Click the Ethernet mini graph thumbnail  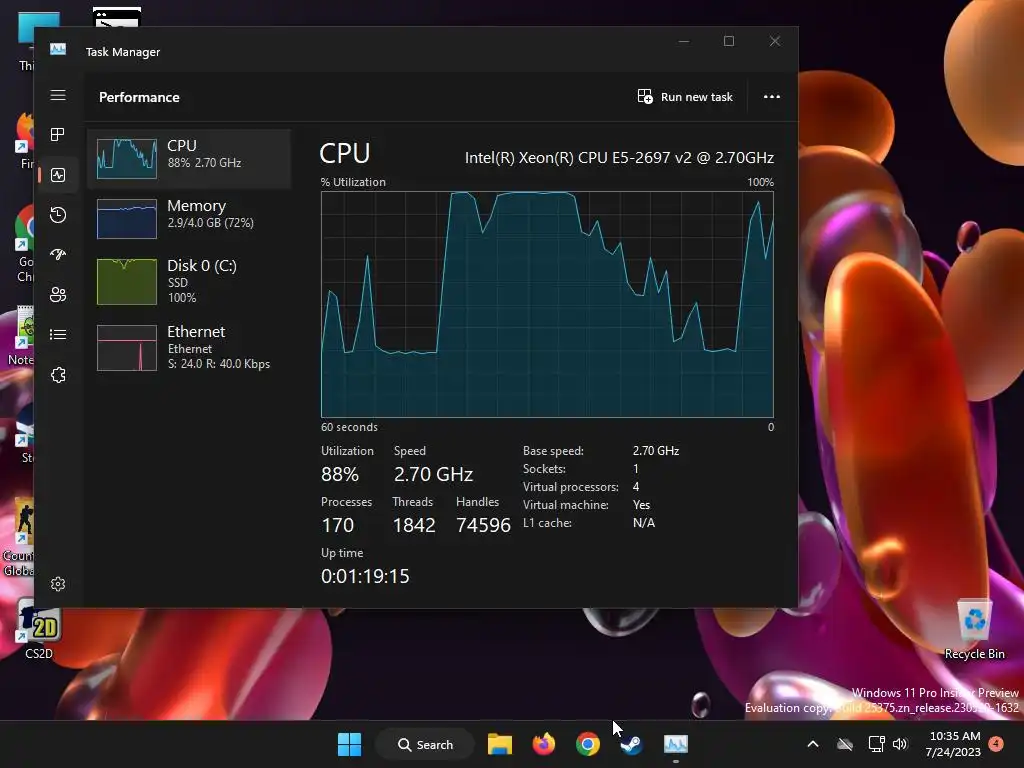point(127,347)
